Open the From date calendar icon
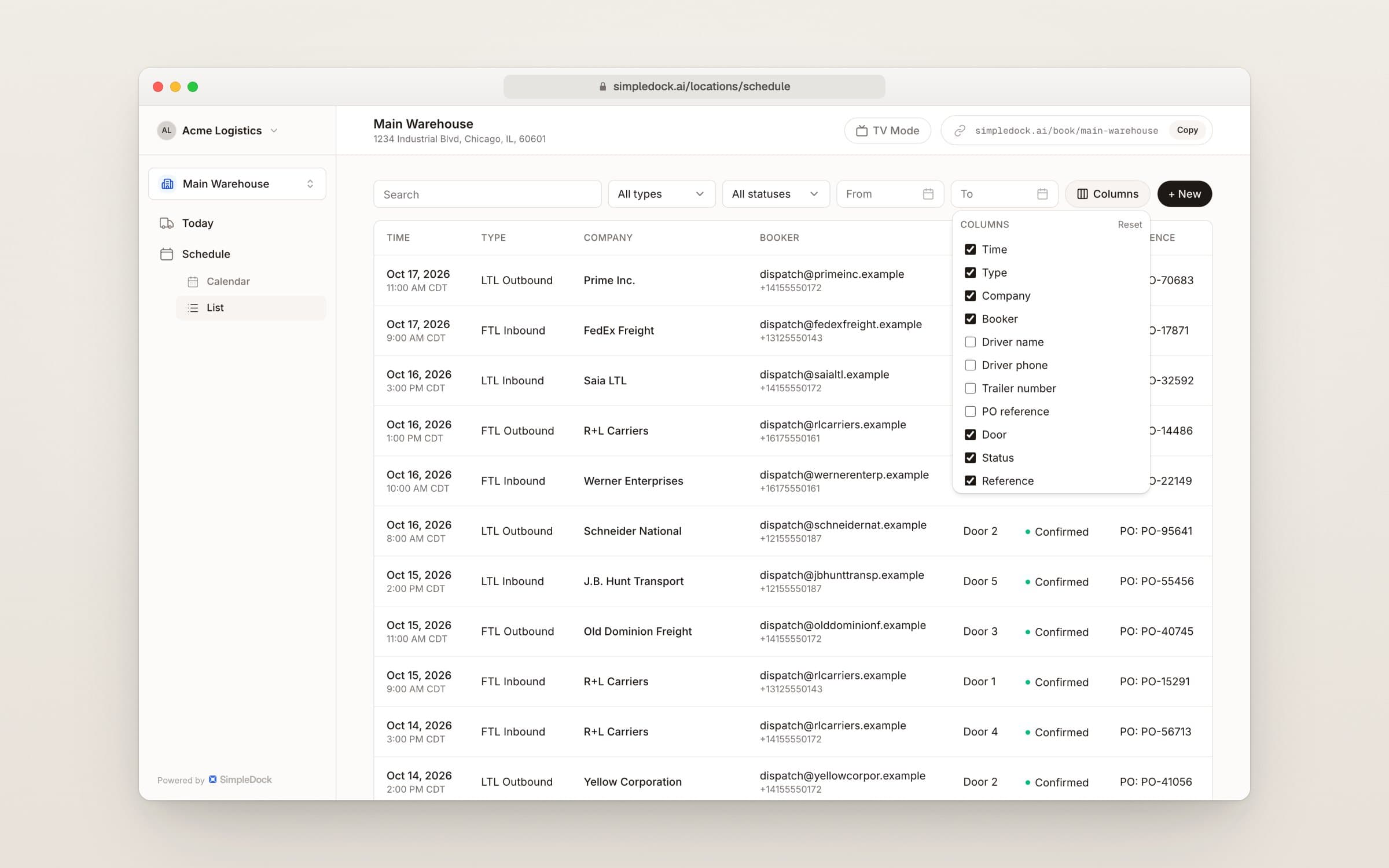This screenshot has height=868, width=1389. (928, 194)
